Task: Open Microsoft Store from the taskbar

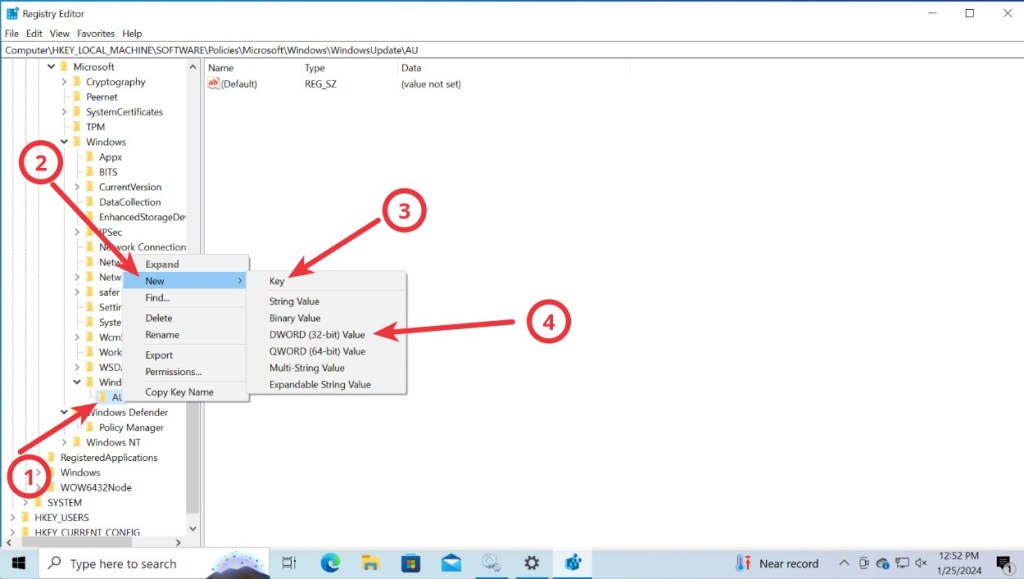Action: [411, 563]
